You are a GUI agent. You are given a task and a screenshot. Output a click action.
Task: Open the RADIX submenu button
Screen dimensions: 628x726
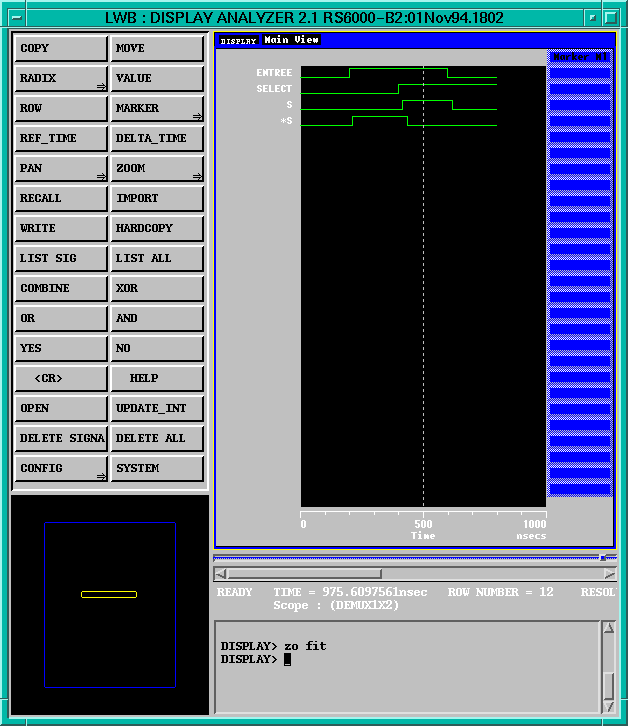[61, 79]
